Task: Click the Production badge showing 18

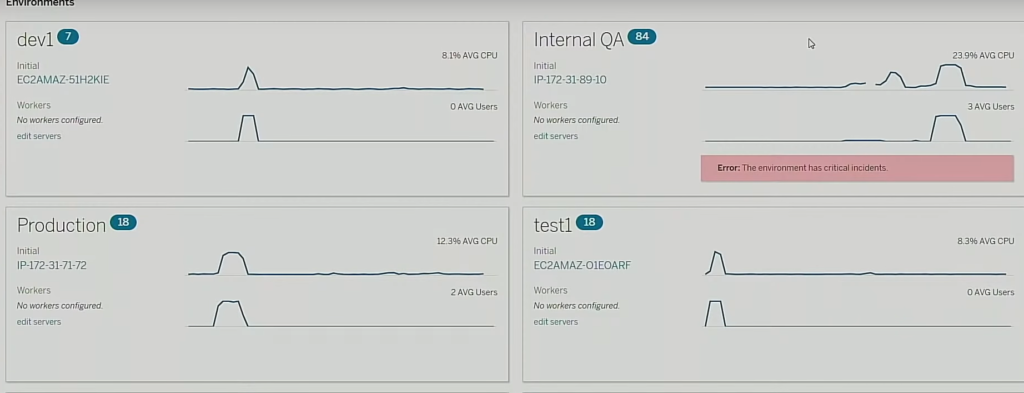Action: point(123,223)
